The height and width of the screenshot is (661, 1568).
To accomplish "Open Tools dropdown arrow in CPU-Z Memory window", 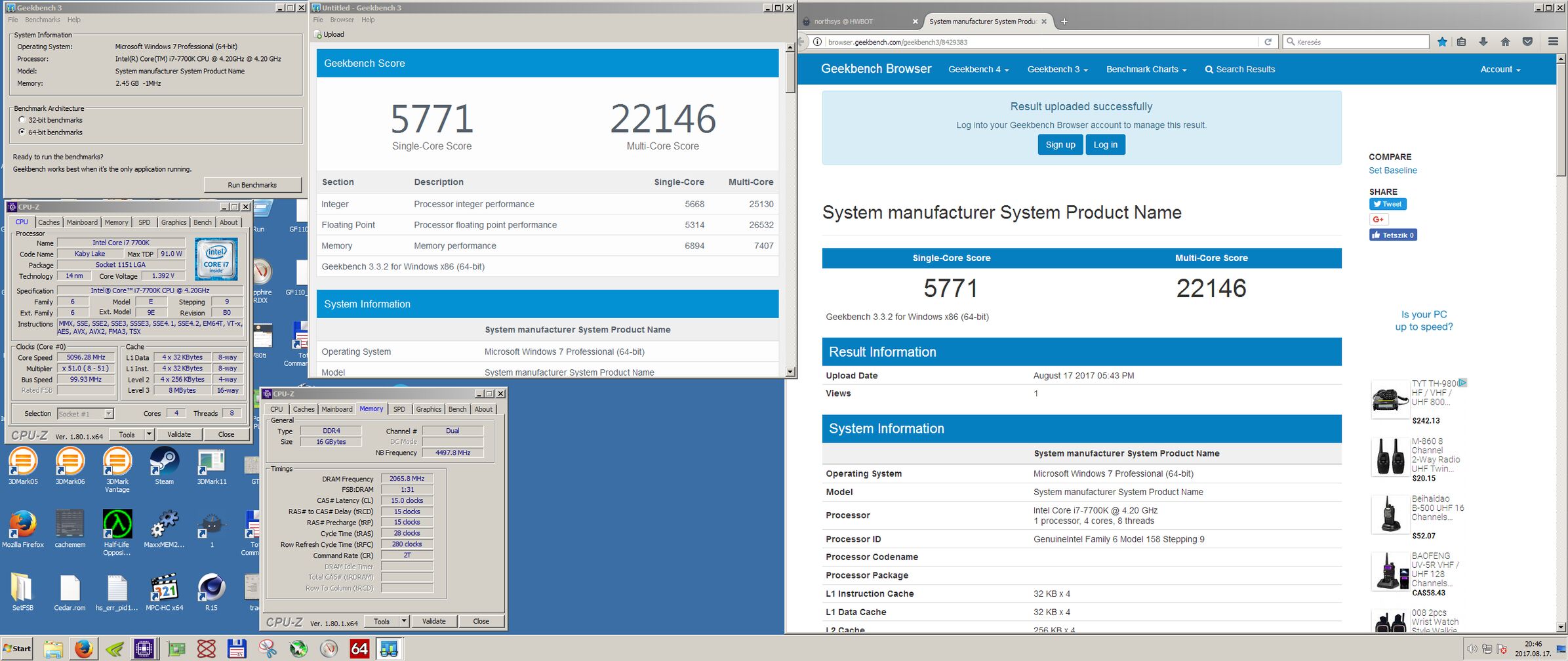I will pos(404,621).
